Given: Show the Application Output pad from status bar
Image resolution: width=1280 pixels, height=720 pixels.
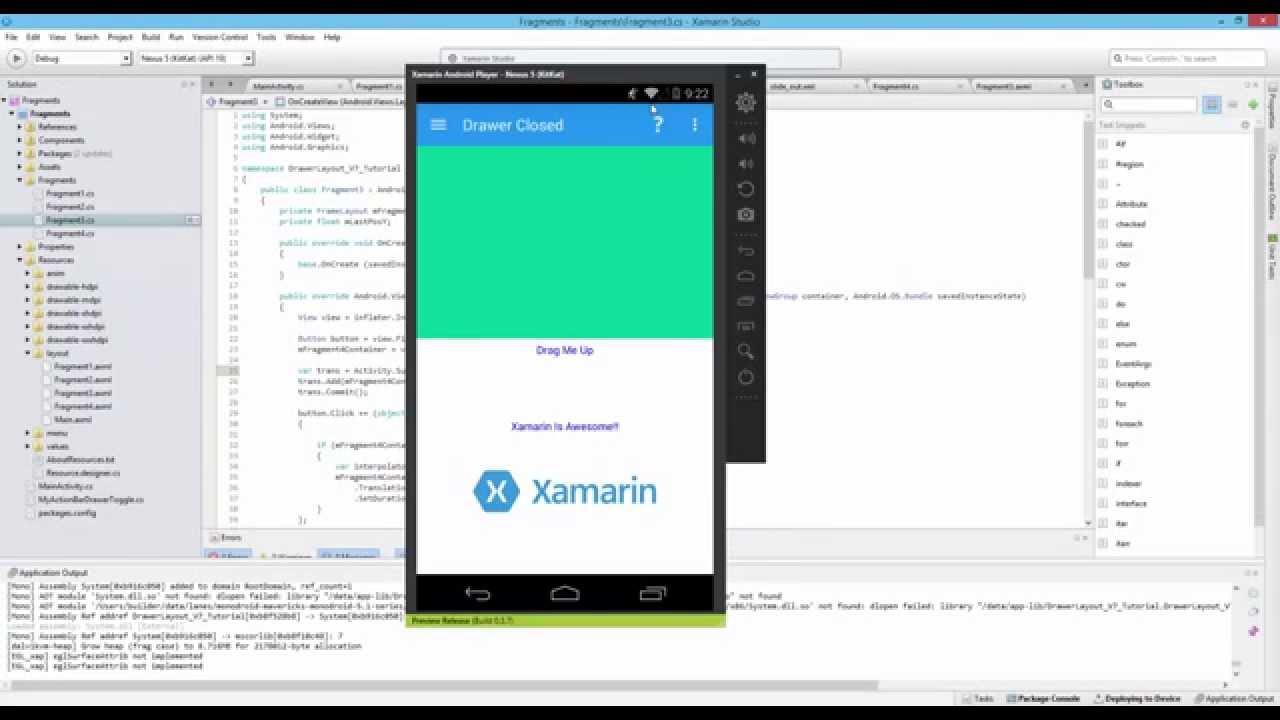Looking at the screenshot, I should point(1234,699).
